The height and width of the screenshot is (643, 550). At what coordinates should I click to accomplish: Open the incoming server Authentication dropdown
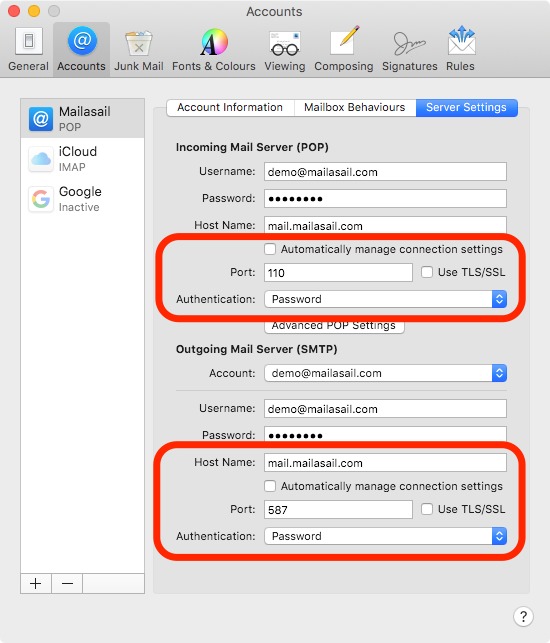[386, 299]
